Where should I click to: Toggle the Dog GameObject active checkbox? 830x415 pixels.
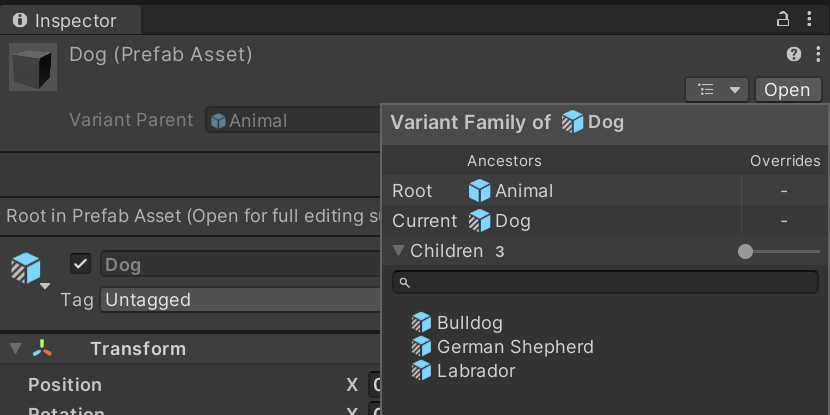[81, 264]
